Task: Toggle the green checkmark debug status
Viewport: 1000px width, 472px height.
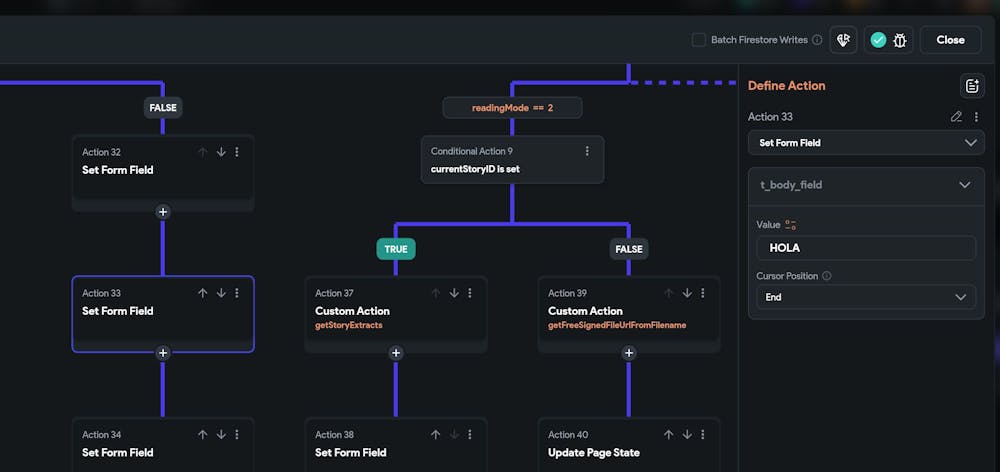Action: [878, 40]
